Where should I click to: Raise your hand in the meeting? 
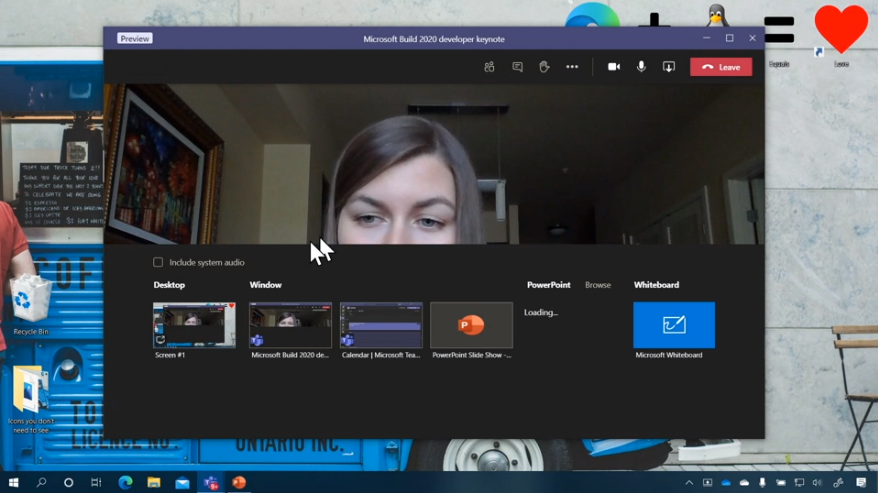pyautogui.click(x=544, y=67)
